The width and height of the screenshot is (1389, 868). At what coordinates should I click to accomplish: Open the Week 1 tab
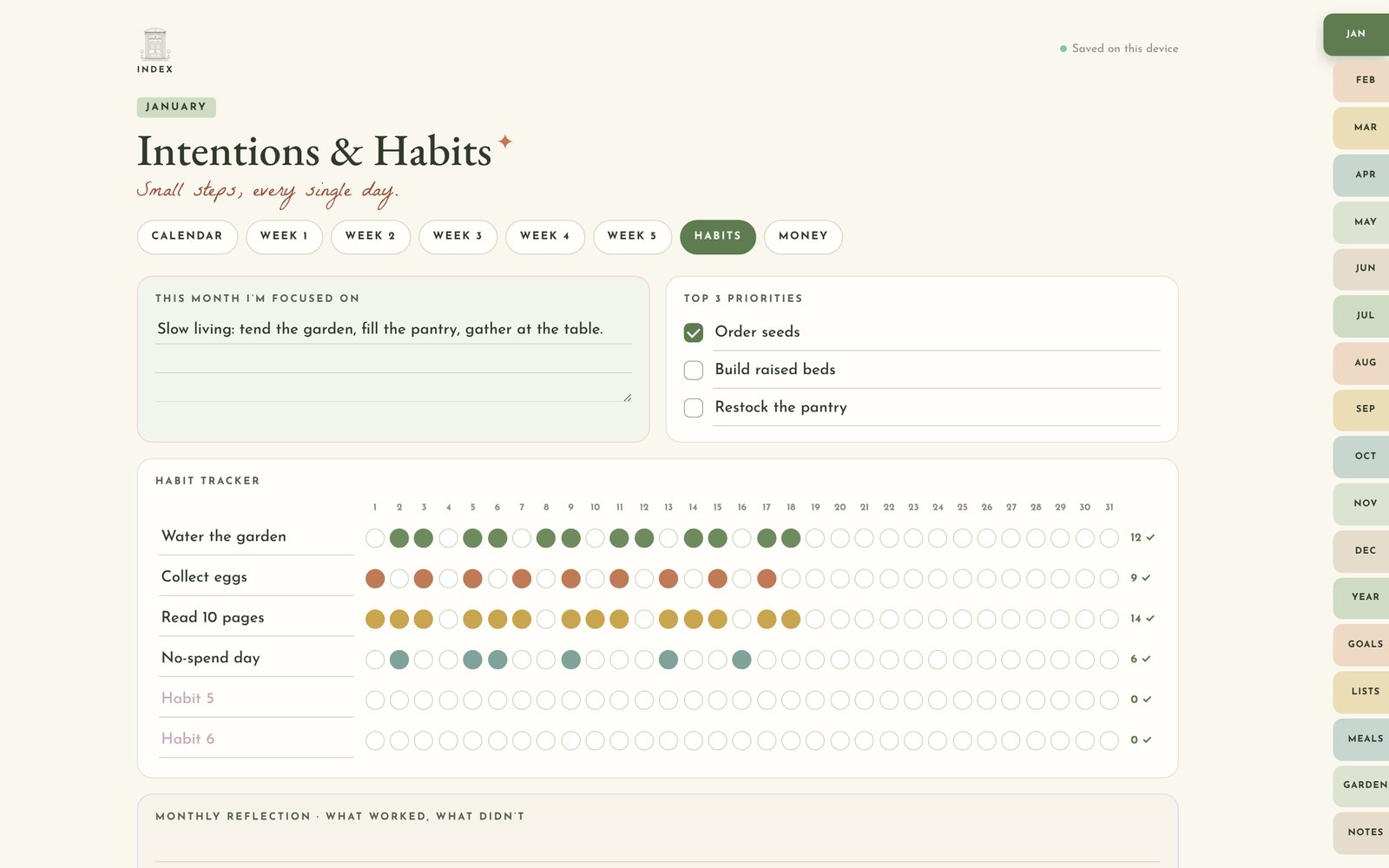click(284, 236)
